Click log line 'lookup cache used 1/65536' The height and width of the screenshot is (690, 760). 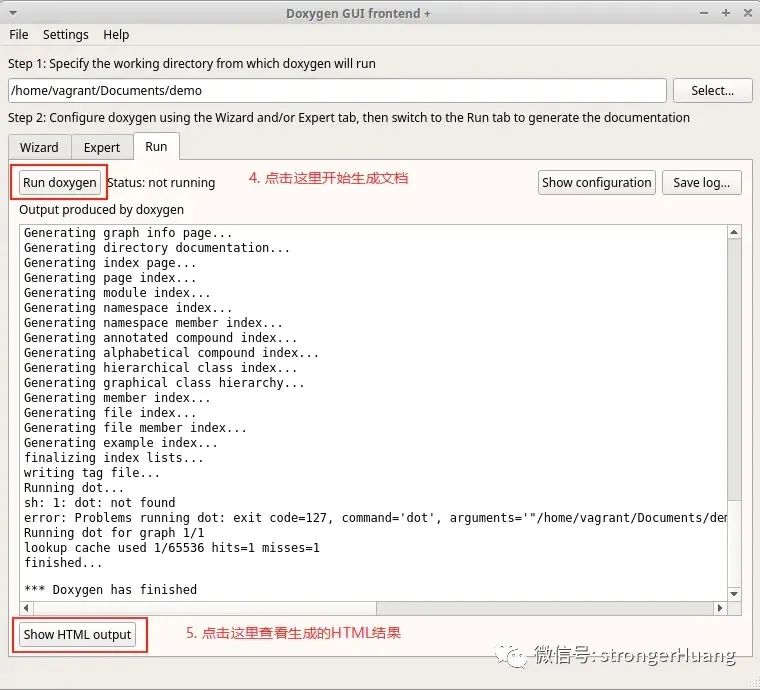[x=172, y=549]
